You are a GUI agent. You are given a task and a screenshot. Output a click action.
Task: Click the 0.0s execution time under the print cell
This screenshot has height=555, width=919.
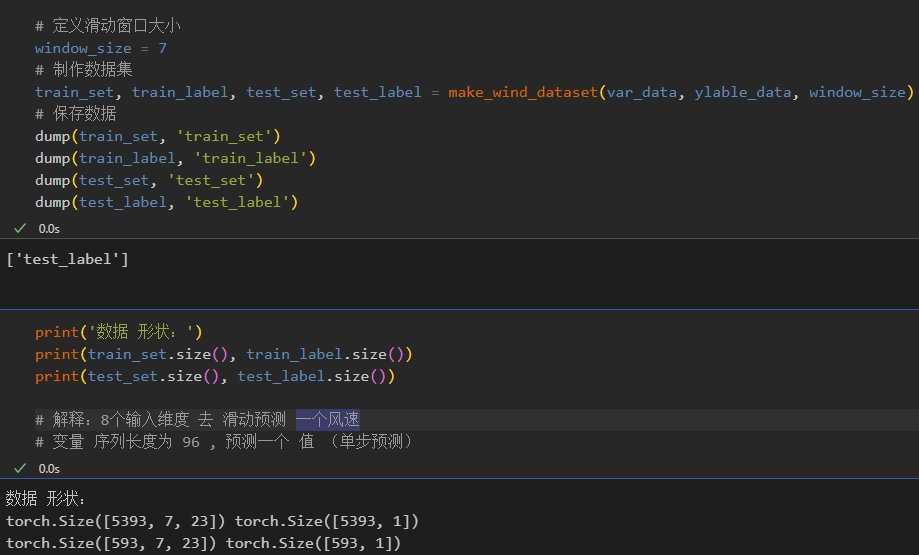pos(49,468)
